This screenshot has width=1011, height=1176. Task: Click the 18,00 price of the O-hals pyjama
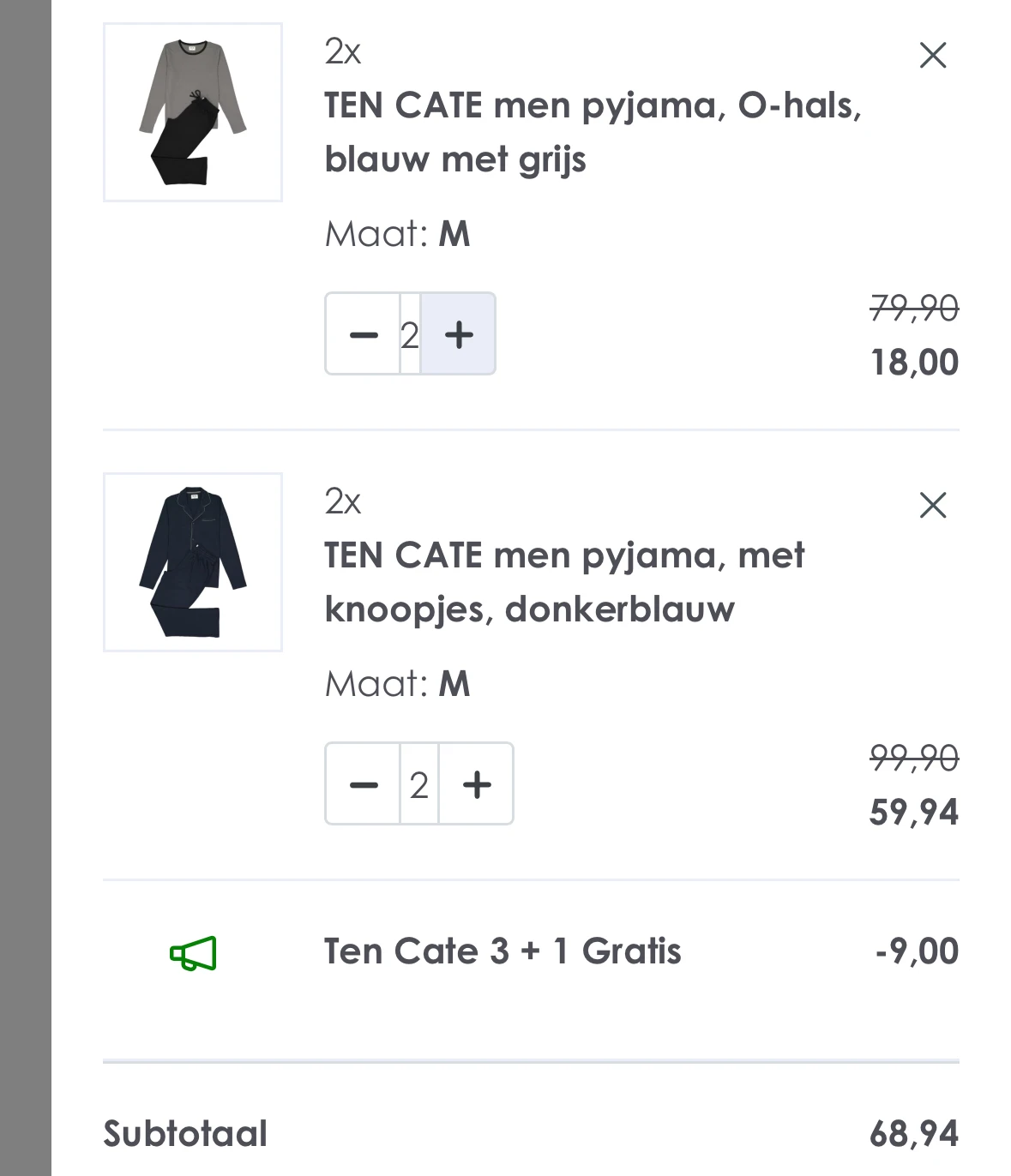(x=914, y=362)
